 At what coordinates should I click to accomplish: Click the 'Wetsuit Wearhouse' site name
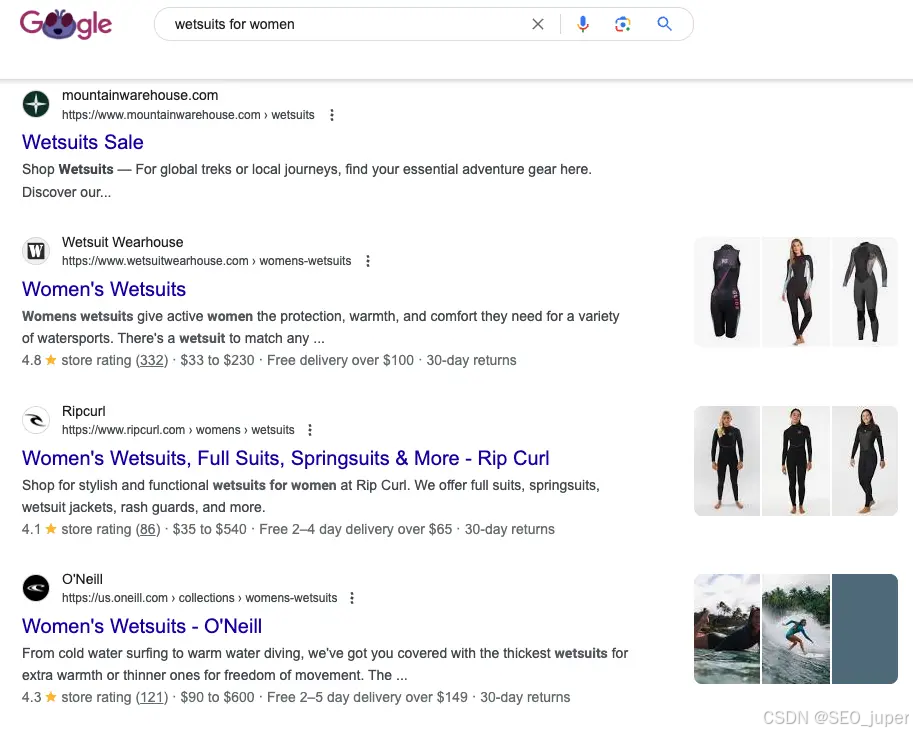point(122,242)
